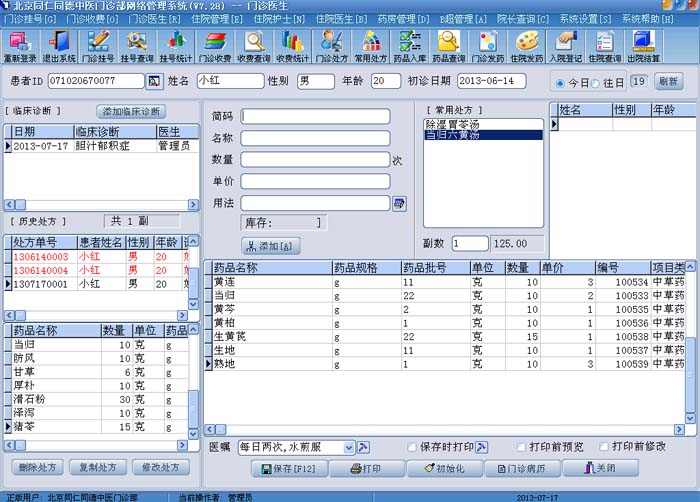Click right arrow of clinical diagnosis horizontal scrollbar
700x502 pixels.
[193, 205]
